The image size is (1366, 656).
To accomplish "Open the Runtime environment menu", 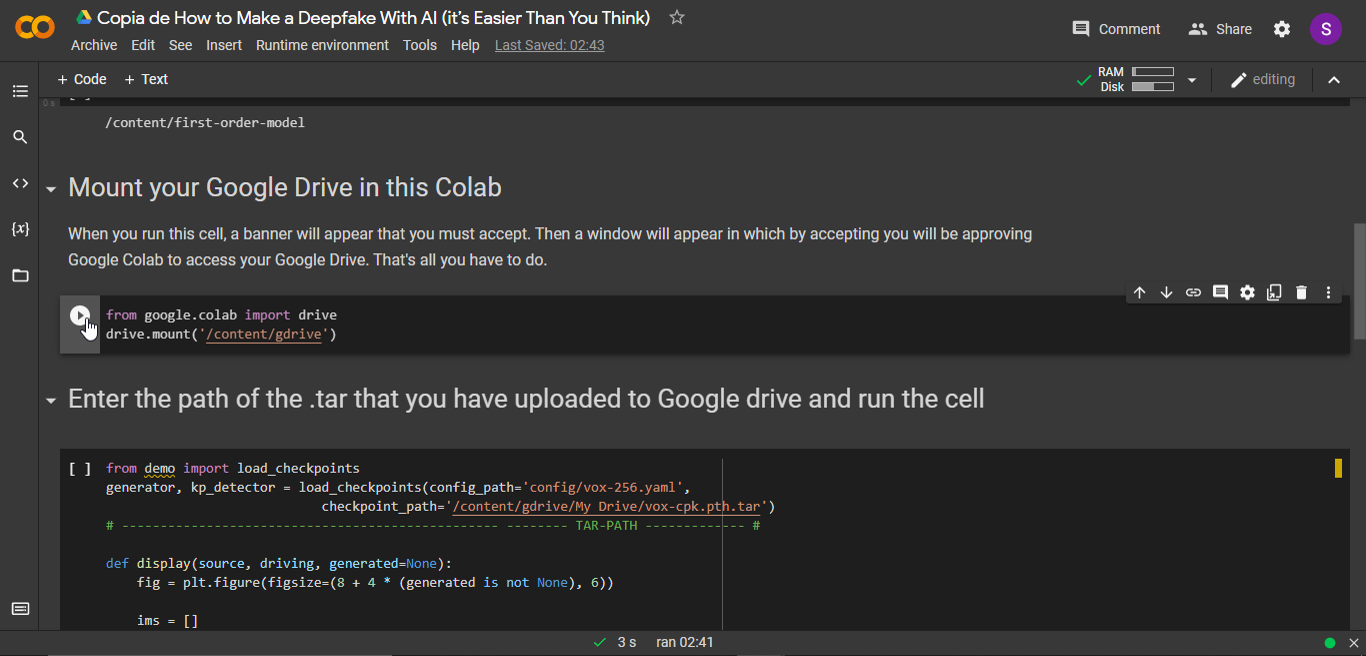I will [x=322, y=45].
